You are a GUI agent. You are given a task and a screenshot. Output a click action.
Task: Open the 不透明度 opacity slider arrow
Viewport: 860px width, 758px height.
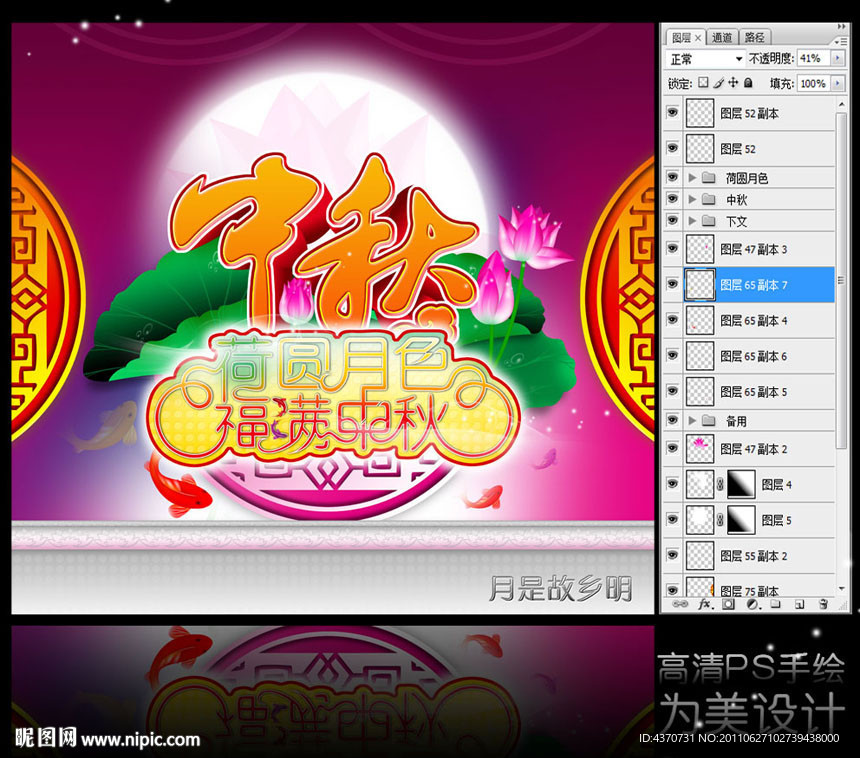pyautogui.click(x=838, y=58)
